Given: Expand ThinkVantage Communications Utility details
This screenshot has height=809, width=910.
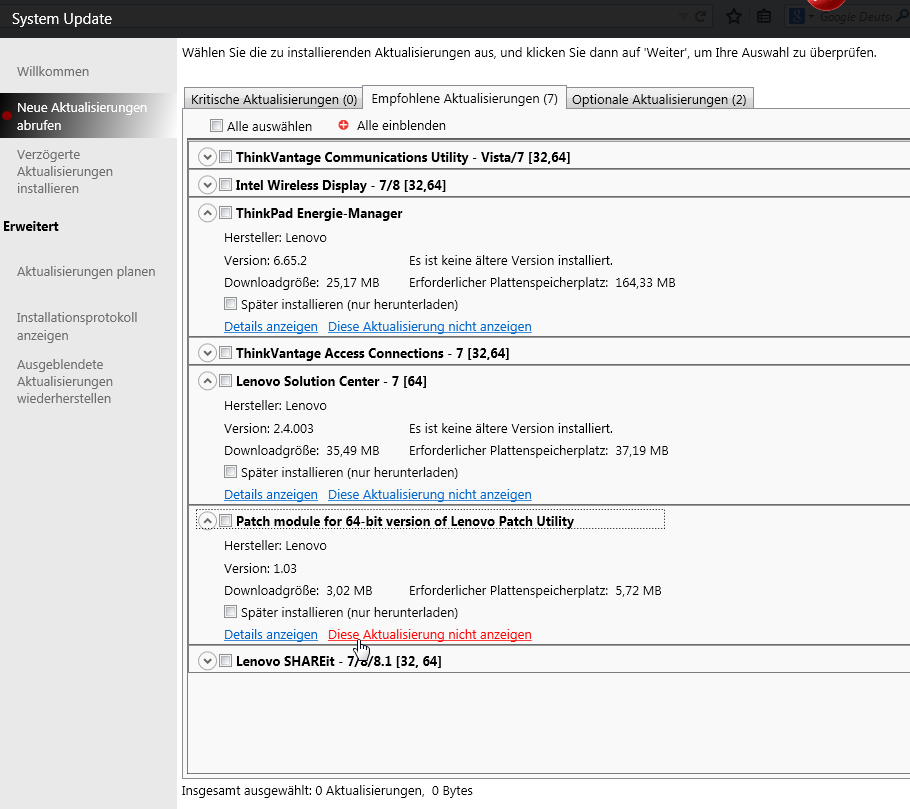Looking at the screenshot, I should click(207, 157).
